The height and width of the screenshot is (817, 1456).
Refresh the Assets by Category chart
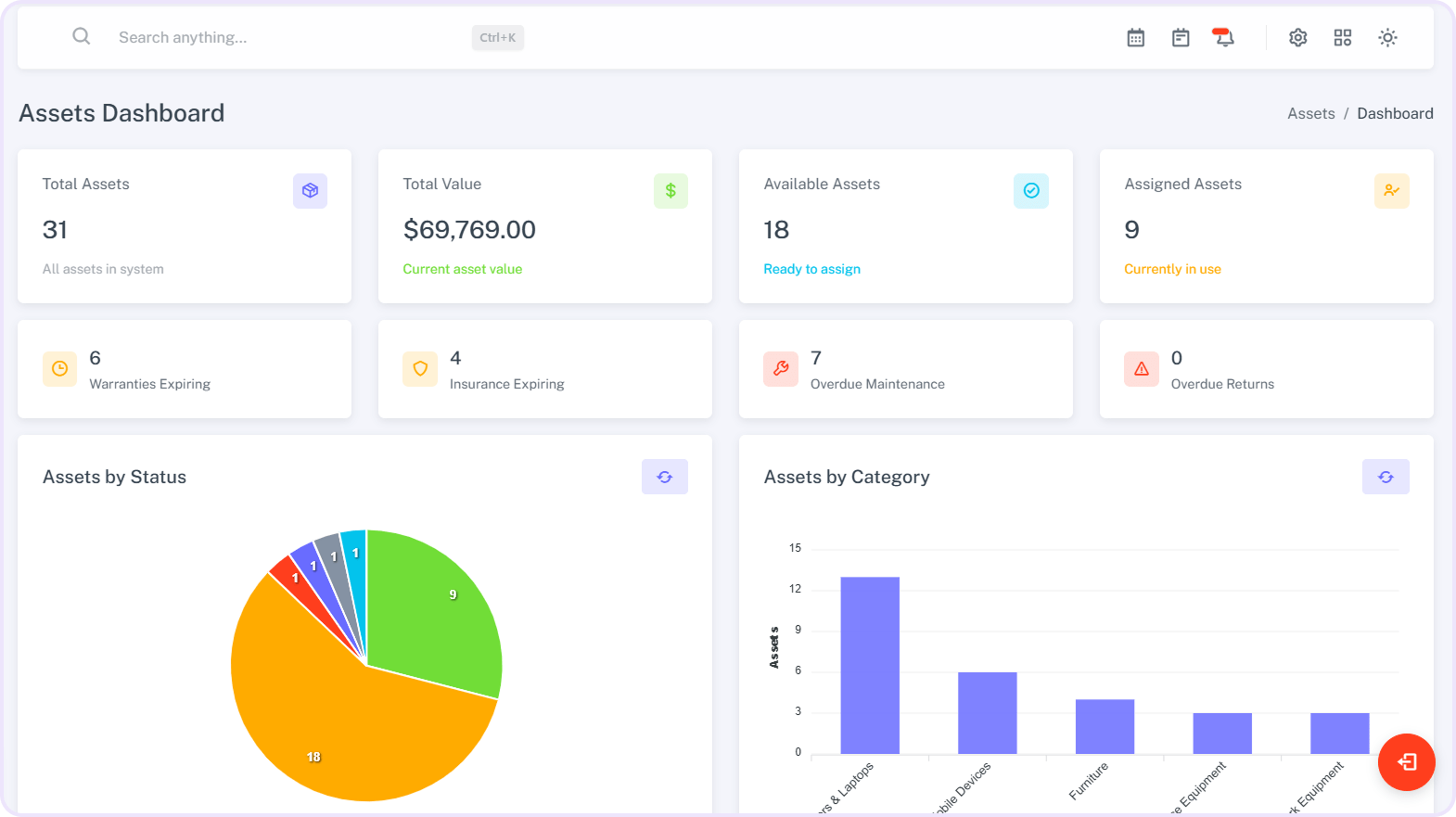[1385, 477]
